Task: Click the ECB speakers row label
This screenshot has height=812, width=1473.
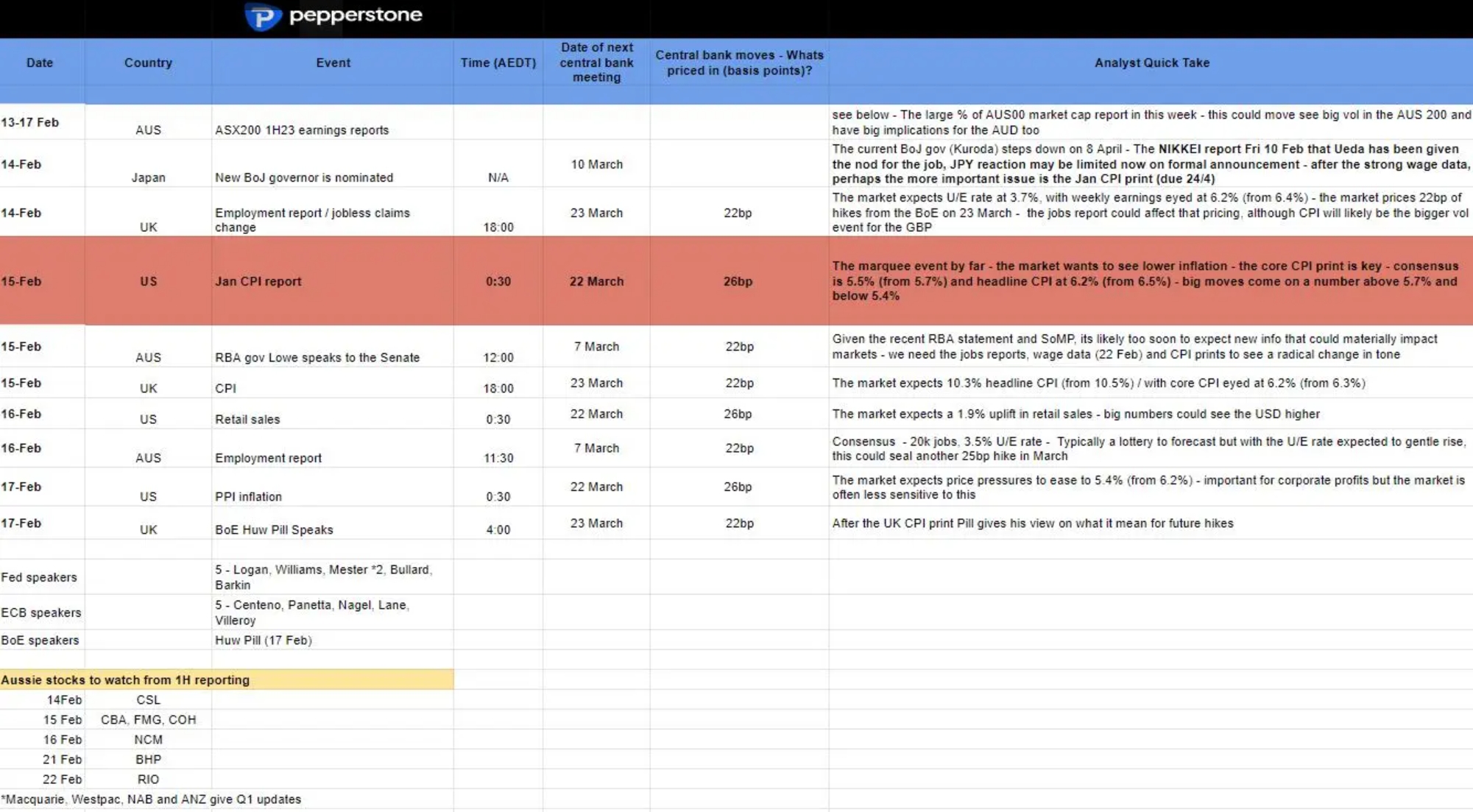Action: tap(40, 612)
